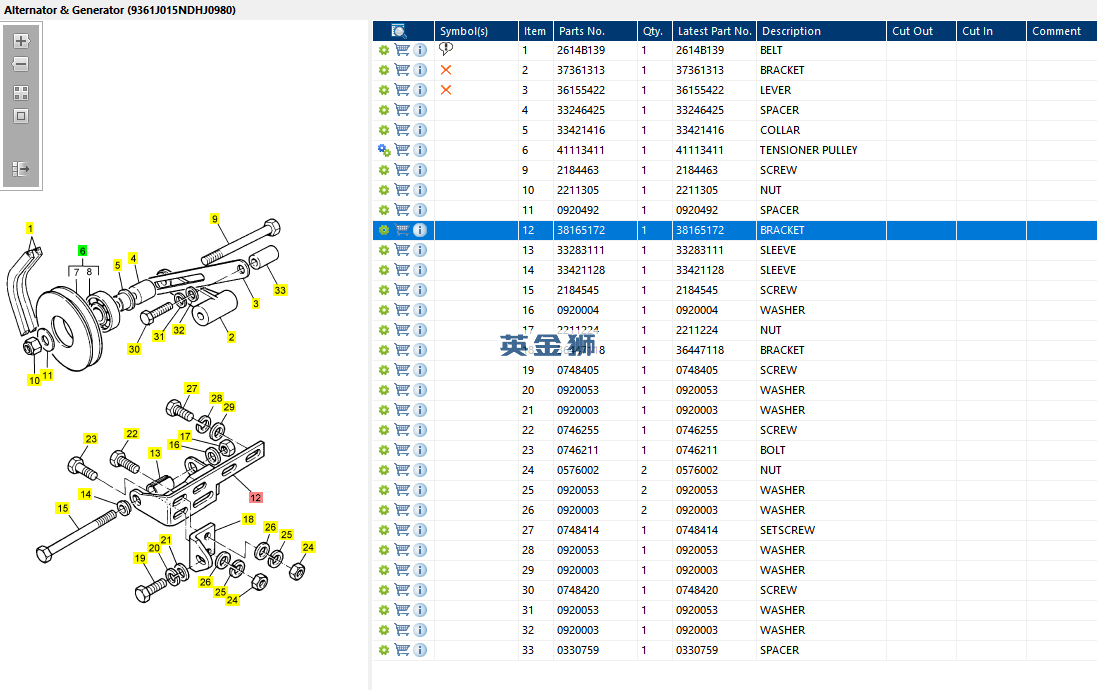Click the single-square fit view icon

21,116
